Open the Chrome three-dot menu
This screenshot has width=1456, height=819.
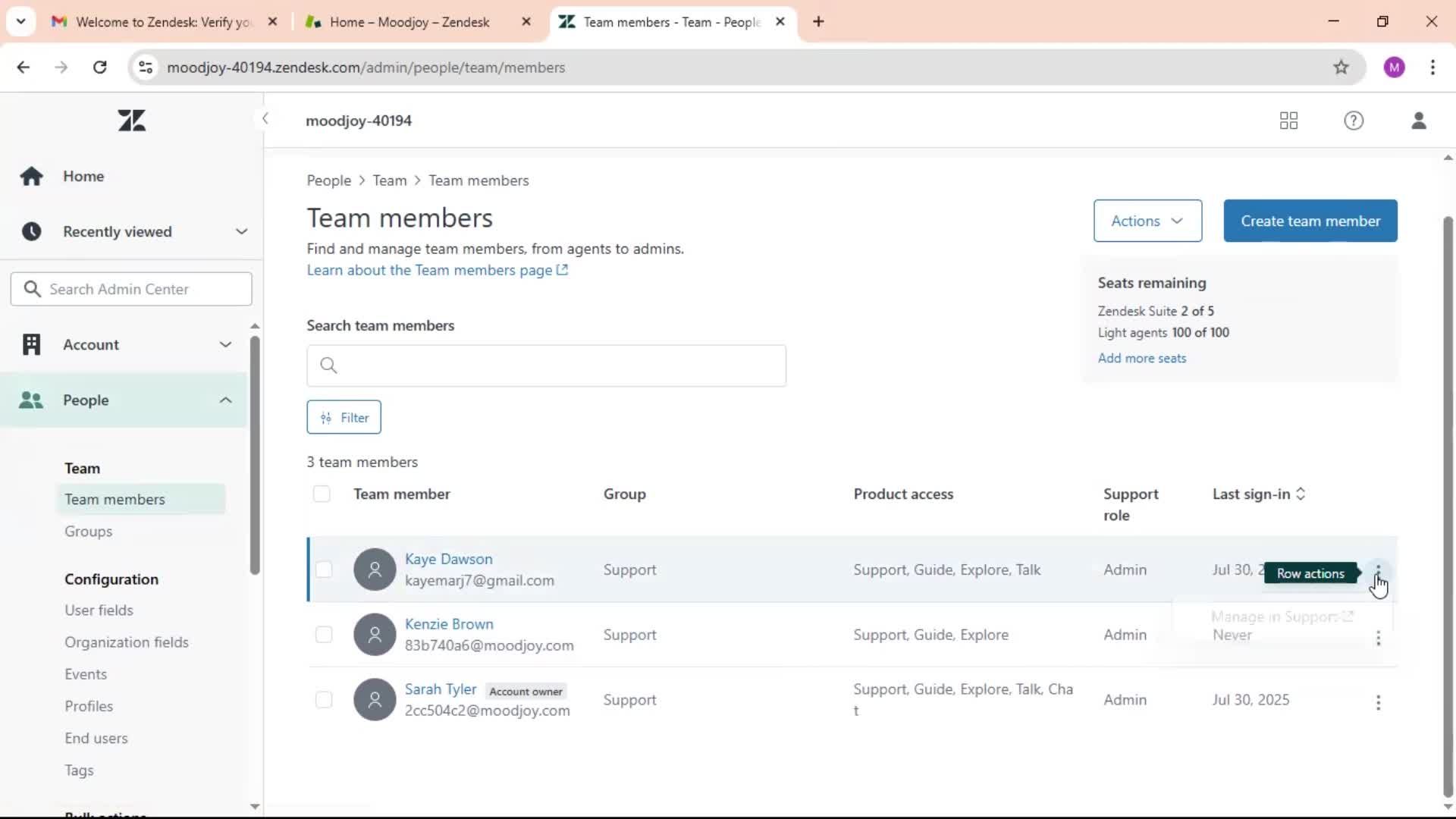pos(1432,67)
